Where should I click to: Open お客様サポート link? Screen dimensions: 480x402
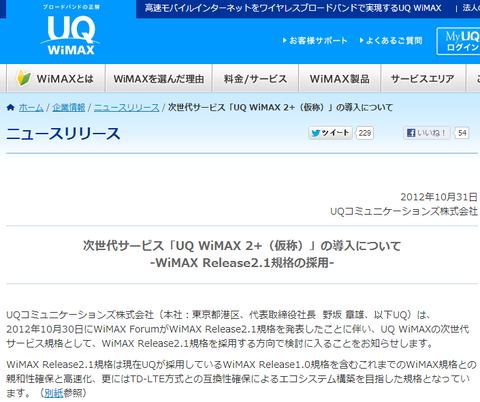(318, 41)
